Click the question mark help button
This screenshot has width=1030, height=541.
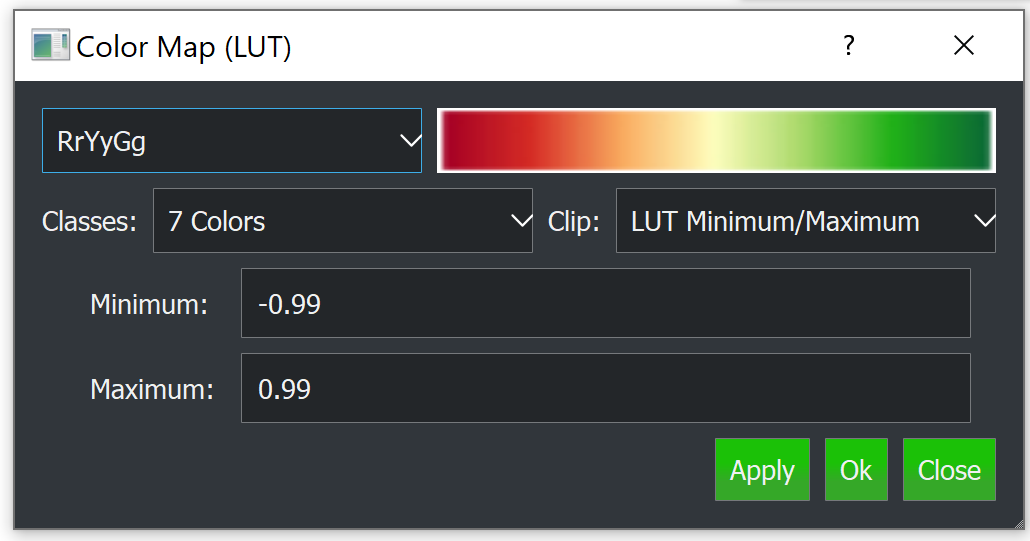click(x=848, y=46)
